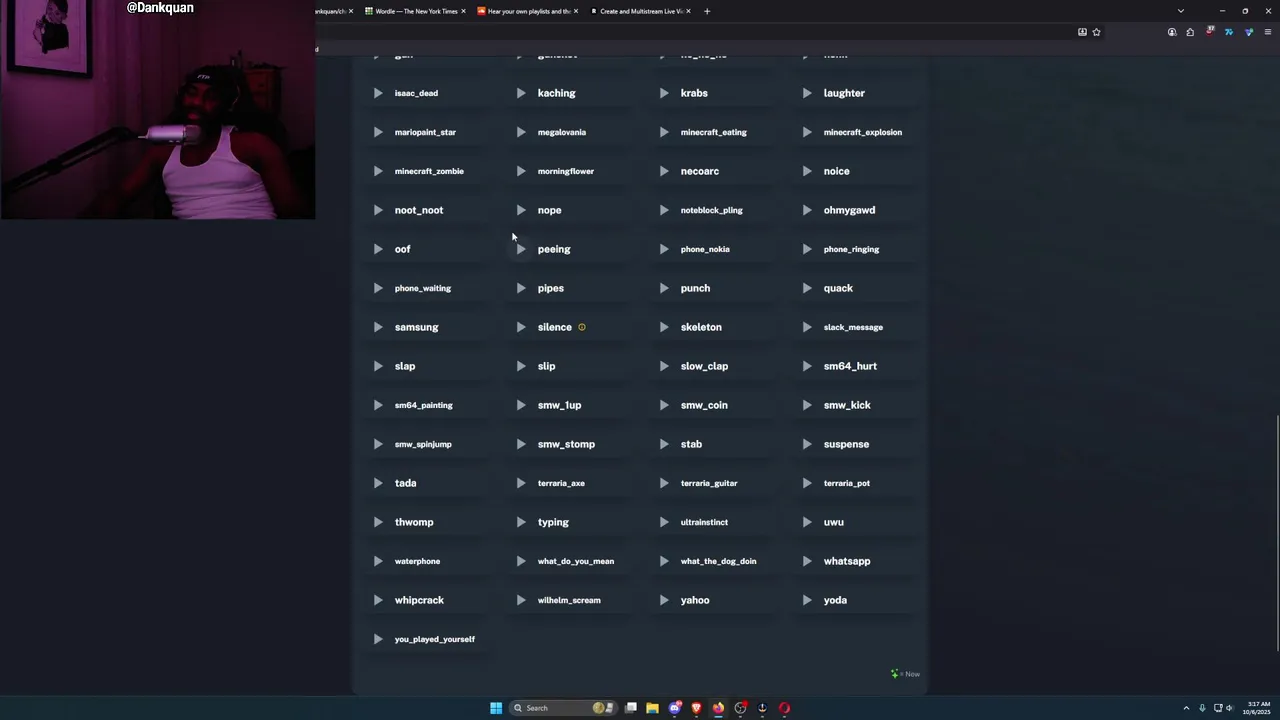Click play icon beside yoda
1280x720 pixels.
(807, 600)
